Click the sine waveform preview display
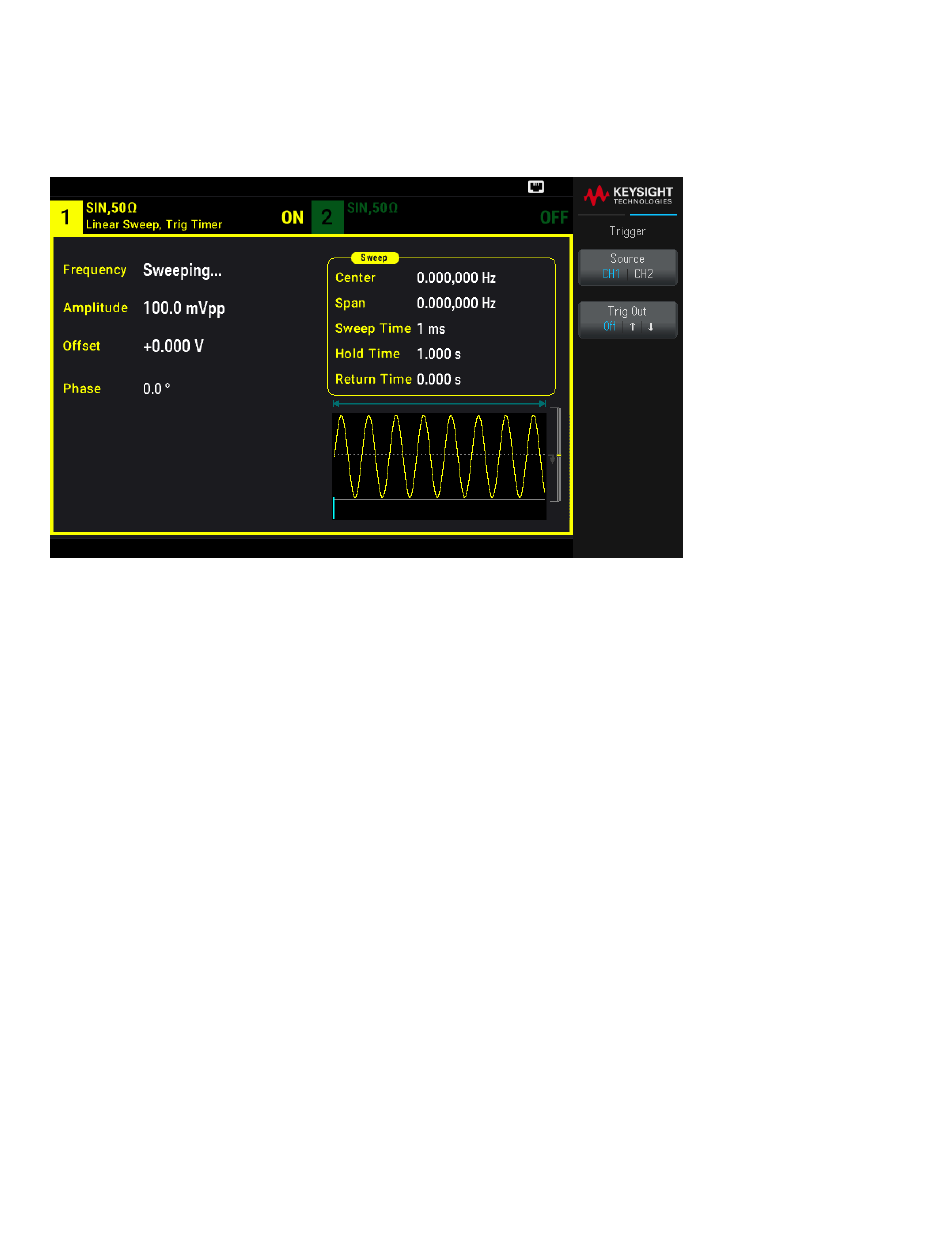This screenshot has width=950, height=1254. click(439, 465)
